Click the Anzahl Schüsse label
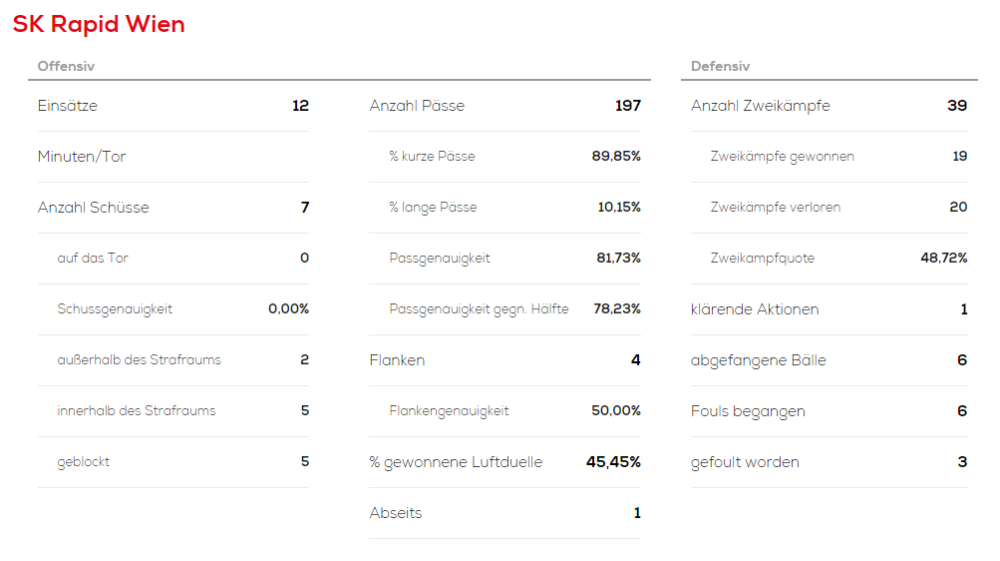Viewport: 1000px width, 561px height. point(93,208)
